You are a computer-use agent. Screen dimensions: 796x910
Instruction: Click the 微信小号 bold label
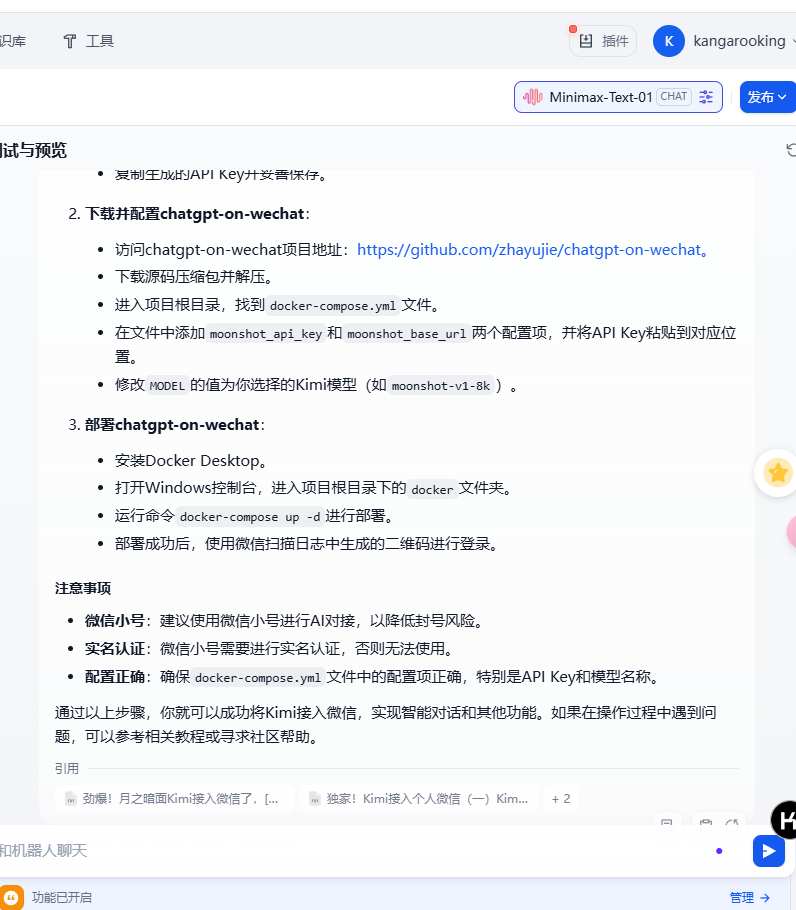114,621
